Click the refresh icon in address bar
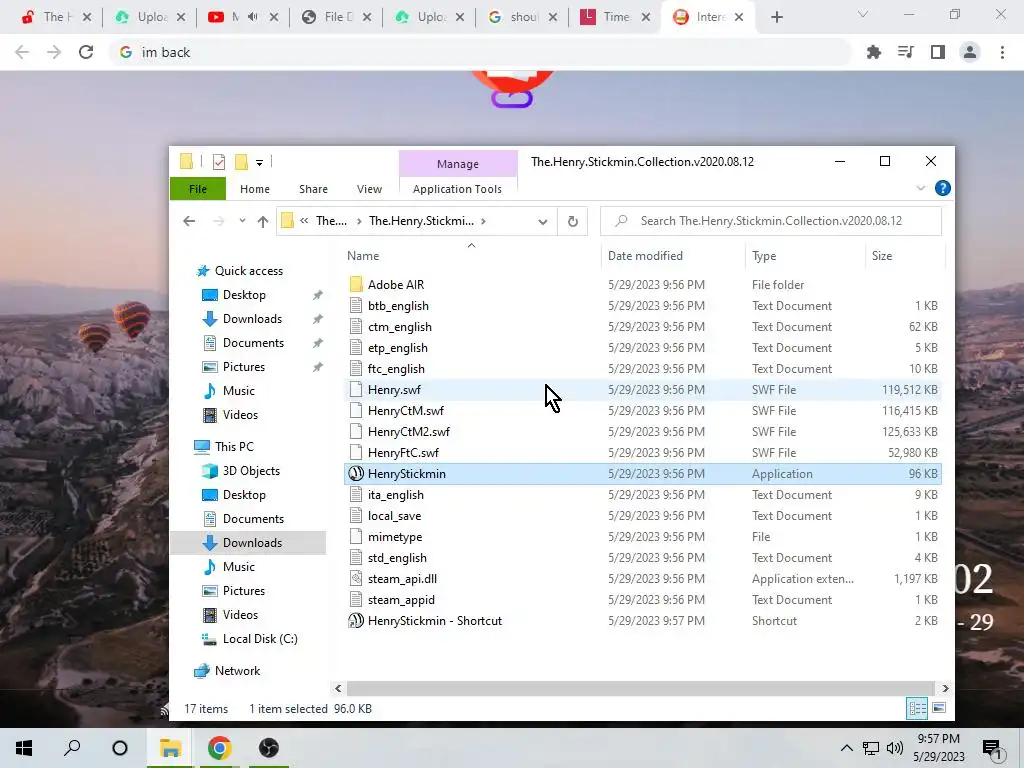The width and height of the screenshot is (1024, 768). point(573,221)
